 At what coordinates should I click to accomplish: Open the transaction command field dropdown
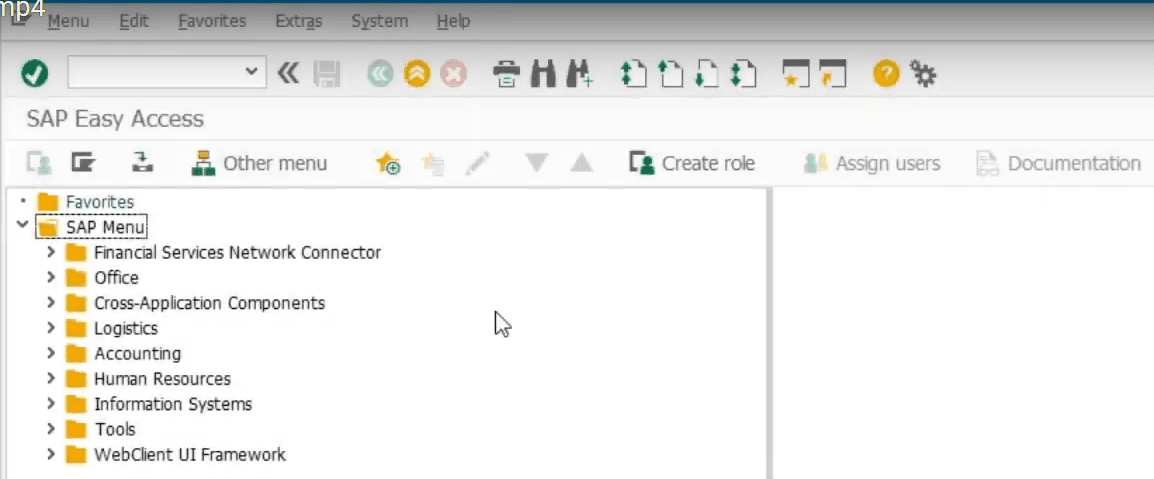tap(251, 72)
